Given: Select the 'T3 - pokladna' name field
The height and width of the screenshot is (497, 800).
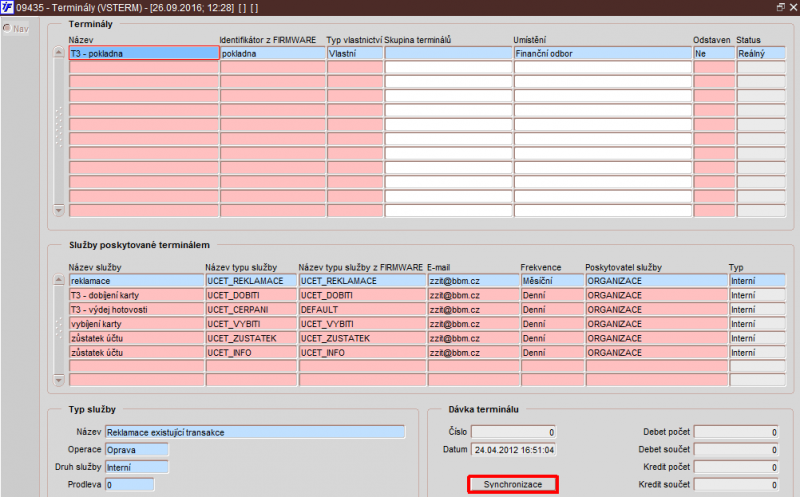Looking at the screenshot, I should (x=144, y=53).
